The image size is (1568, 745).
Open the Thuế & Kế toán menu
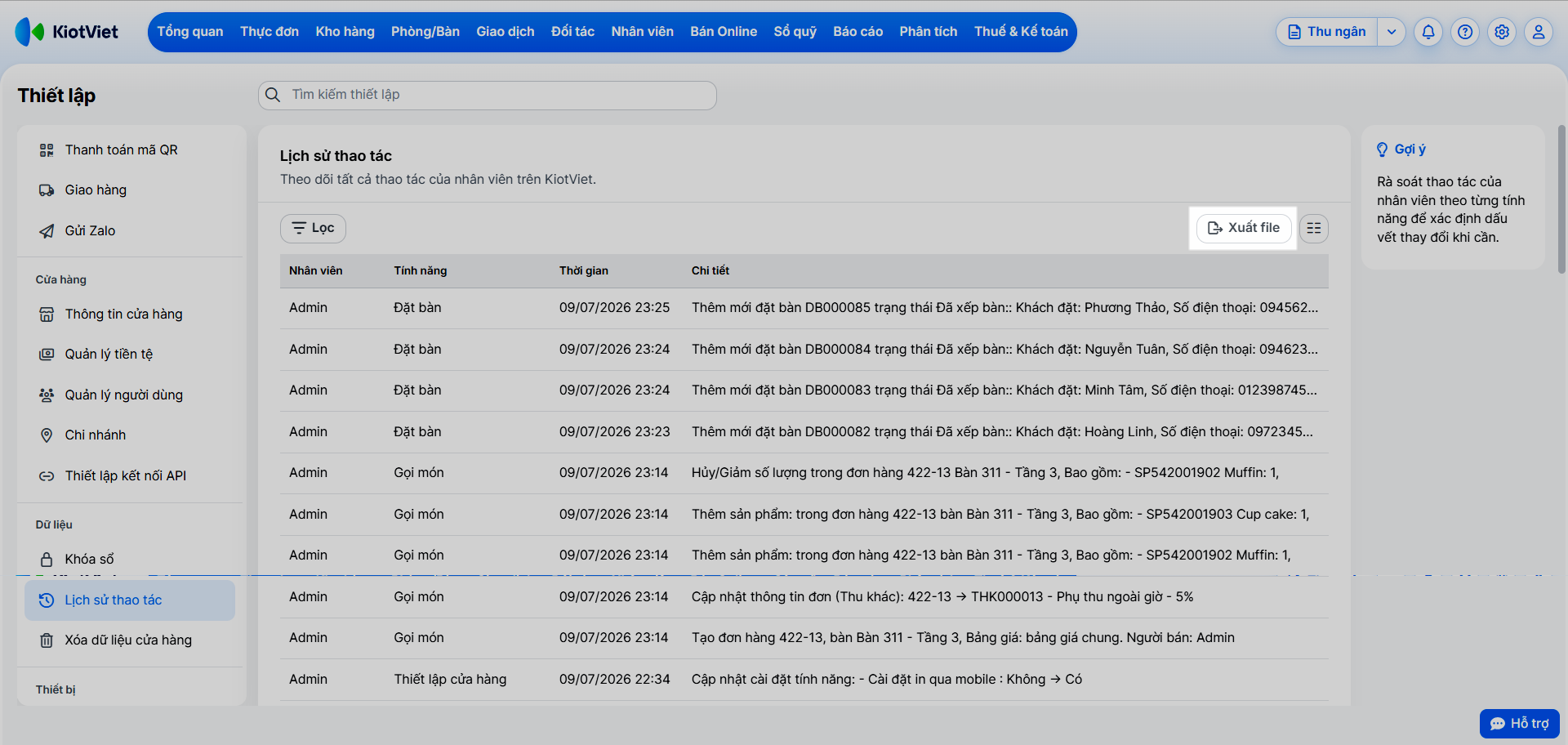tap(1021, 32)
